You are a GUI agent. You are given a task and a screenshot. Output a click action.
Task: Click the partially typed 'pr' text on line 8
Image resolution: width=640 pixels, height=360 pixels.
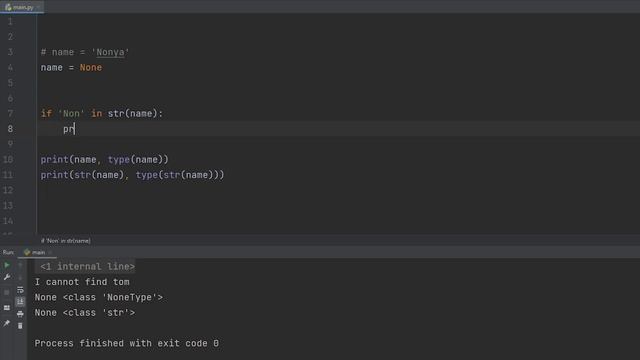click(x=69, y=129)
